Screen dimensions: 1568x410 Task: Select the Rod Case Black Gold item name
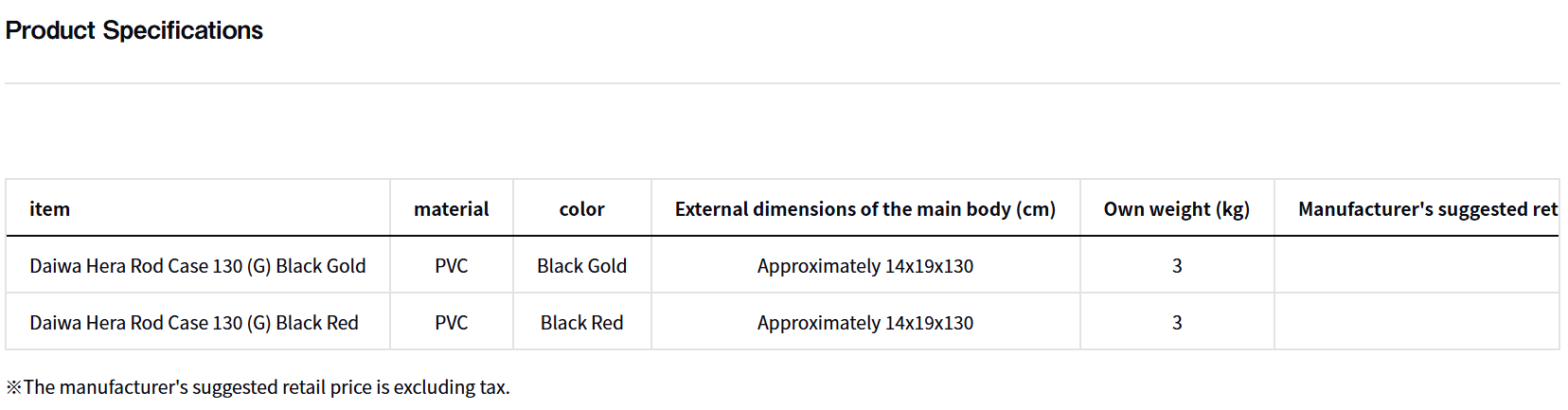coord(197,266)
